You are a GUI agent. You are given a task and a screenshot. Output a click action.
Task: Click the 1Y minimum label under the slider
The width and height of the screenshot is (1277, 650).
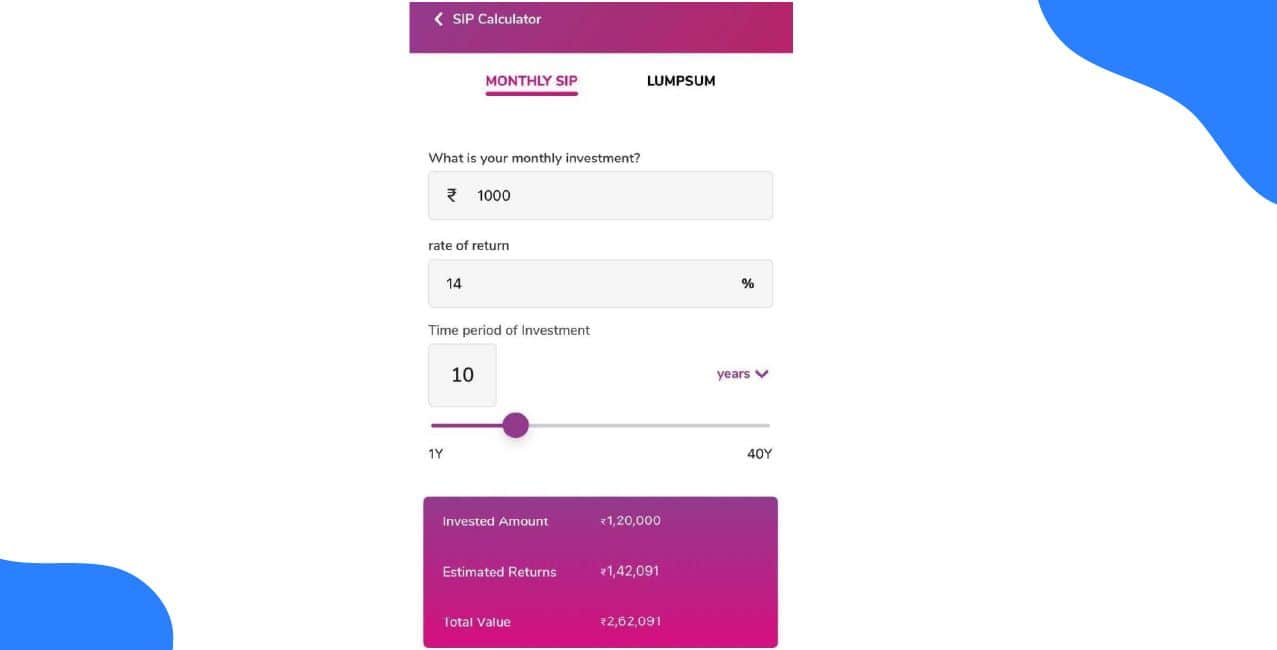click(x=436, y=454)
